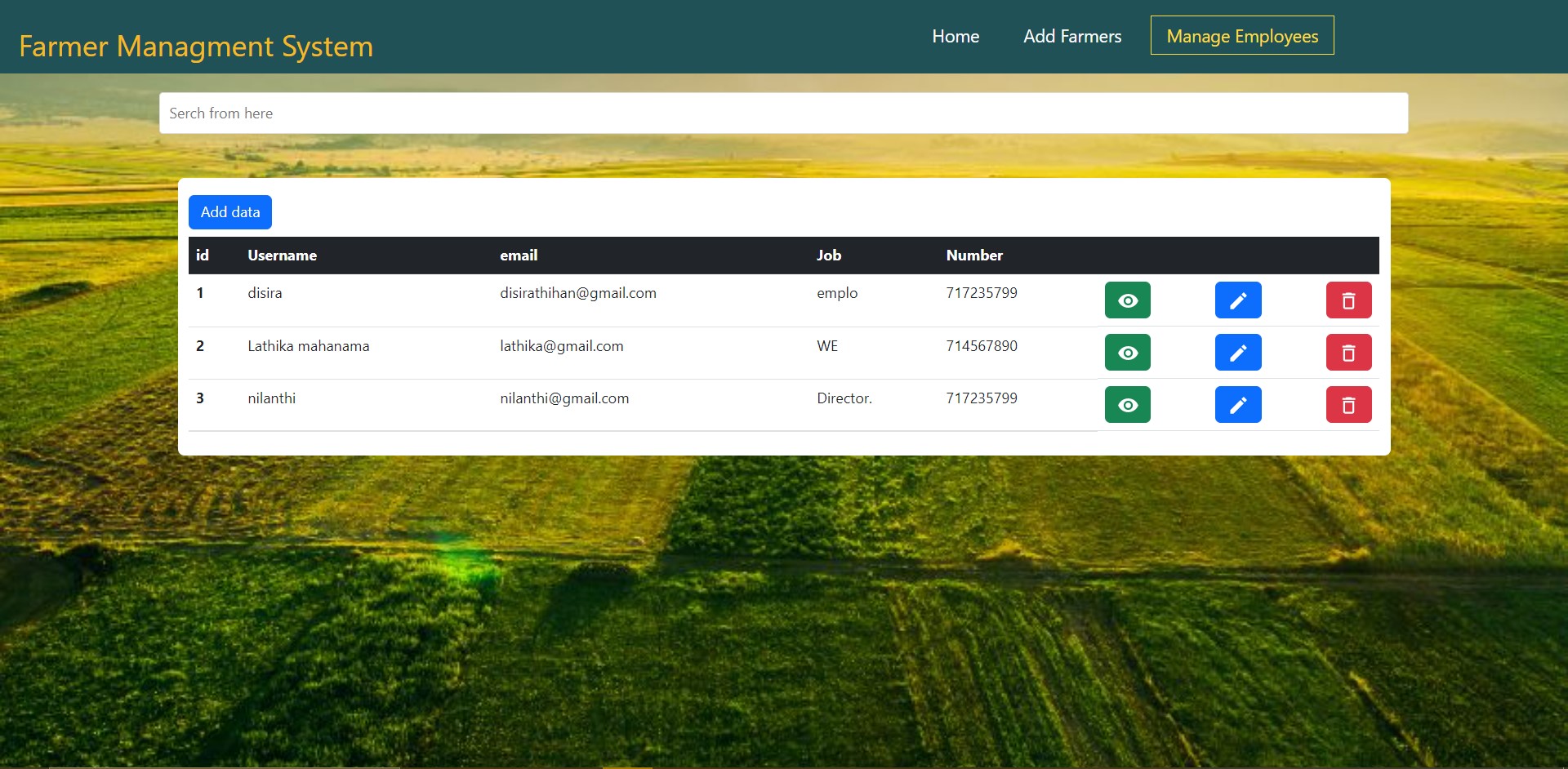The height and width of the screenshot is (769, 1568).
Task: Delete the Lathika mahanama row
Action: pyautogui.click(x=1349, y=352)
